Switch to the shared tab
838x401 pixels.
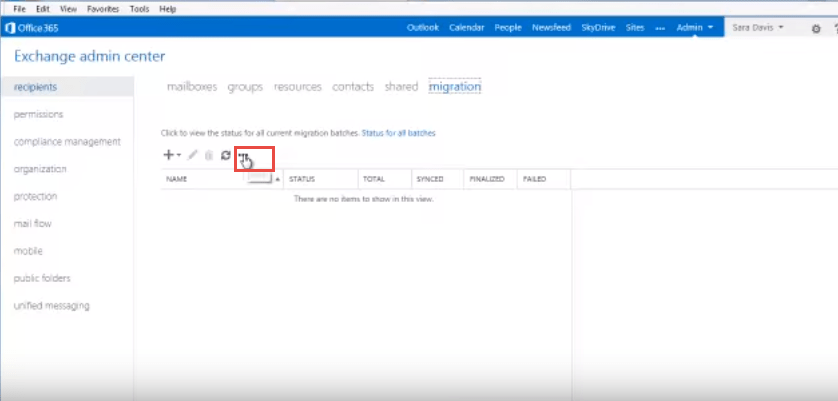pos(401,87)
